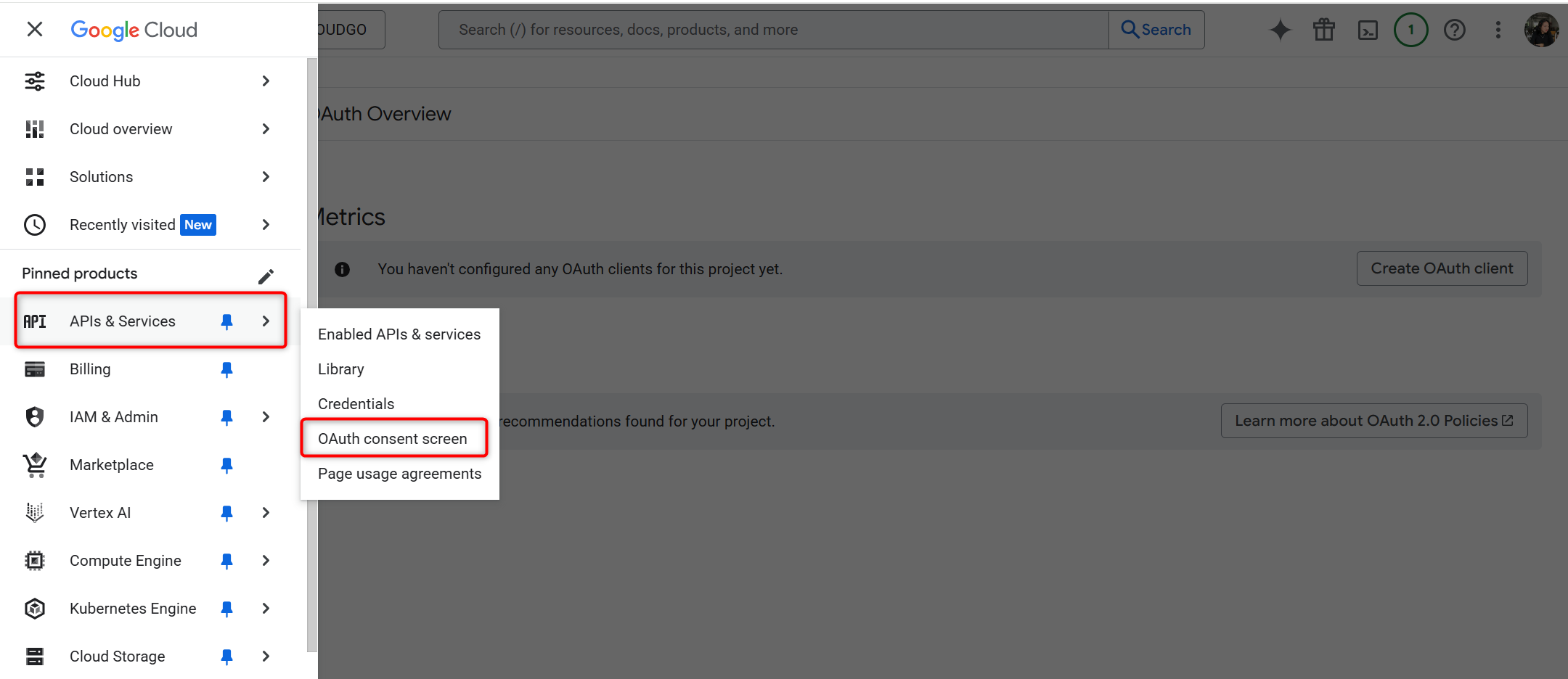
Task: Unpin Billing from pinned products
Action: click(226, 369)
